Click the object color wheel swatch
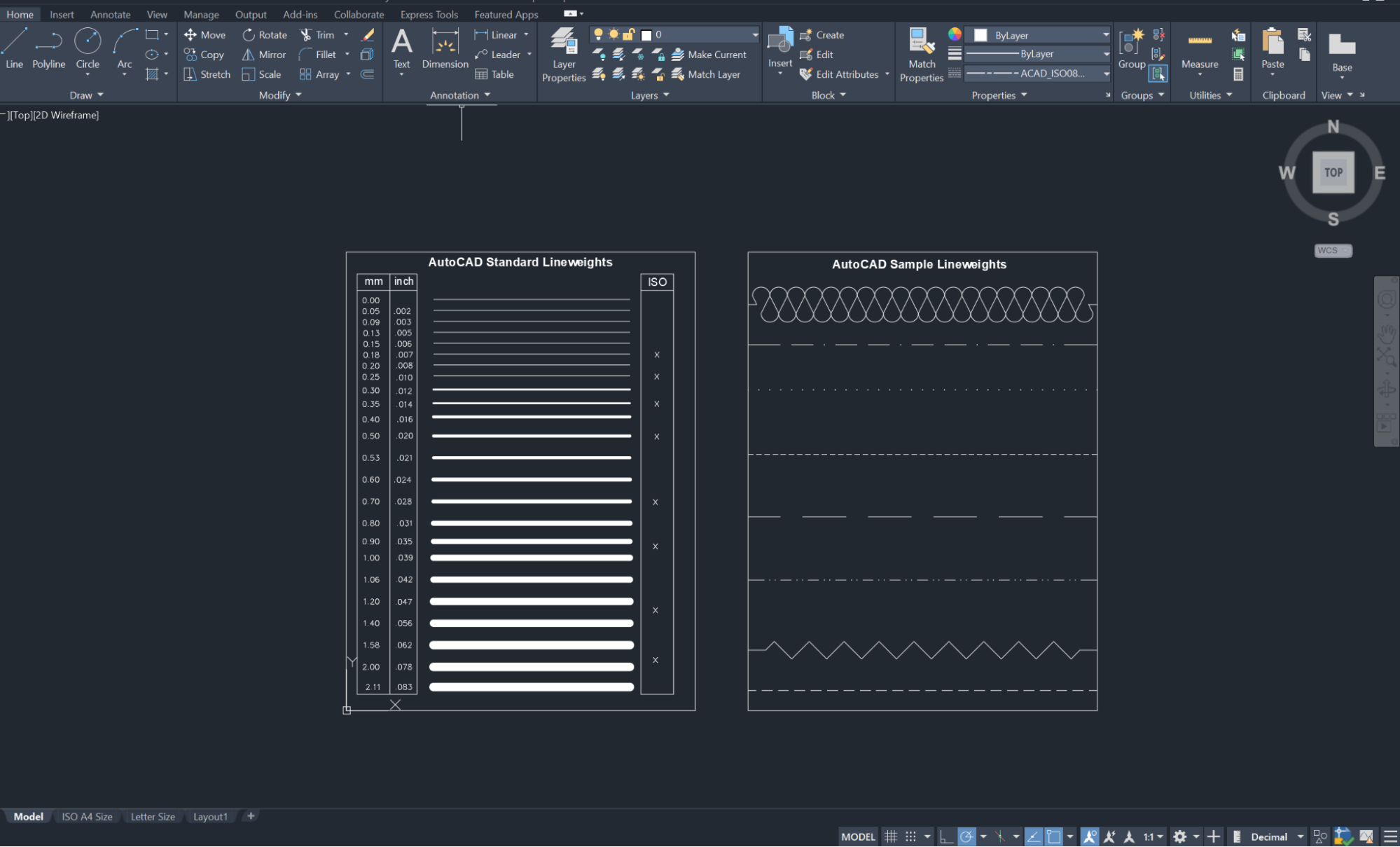 tap(955, 34)
